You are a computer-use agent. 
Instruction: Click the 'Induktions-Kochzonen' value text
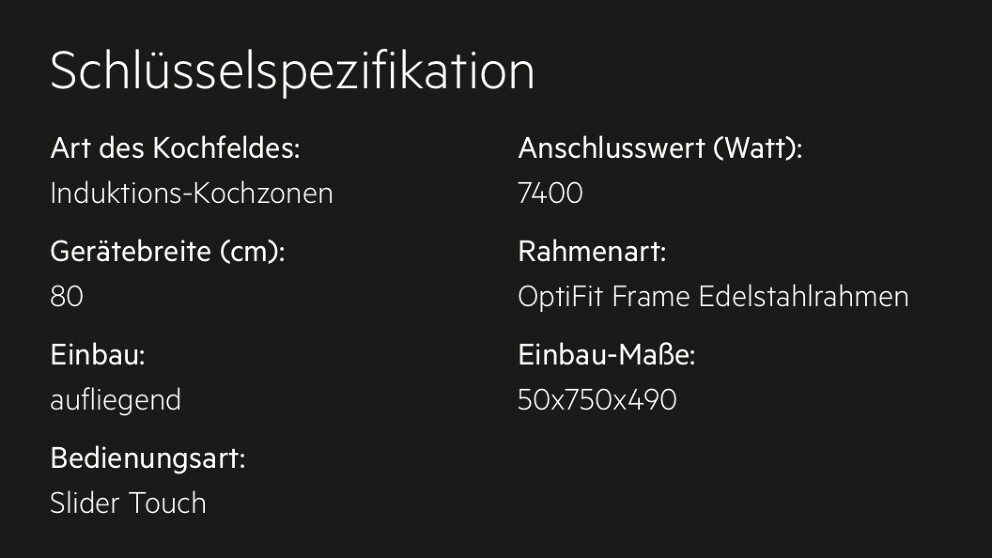point(192,193)
